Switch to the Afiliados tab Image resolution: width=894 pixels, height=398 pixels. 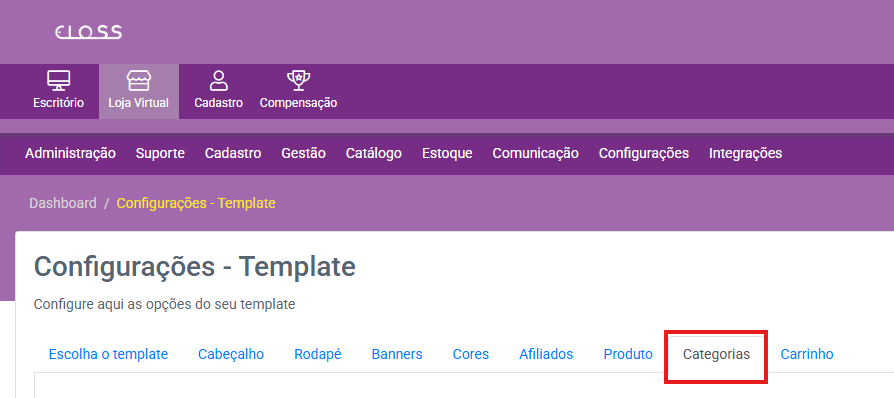(546, 354)
